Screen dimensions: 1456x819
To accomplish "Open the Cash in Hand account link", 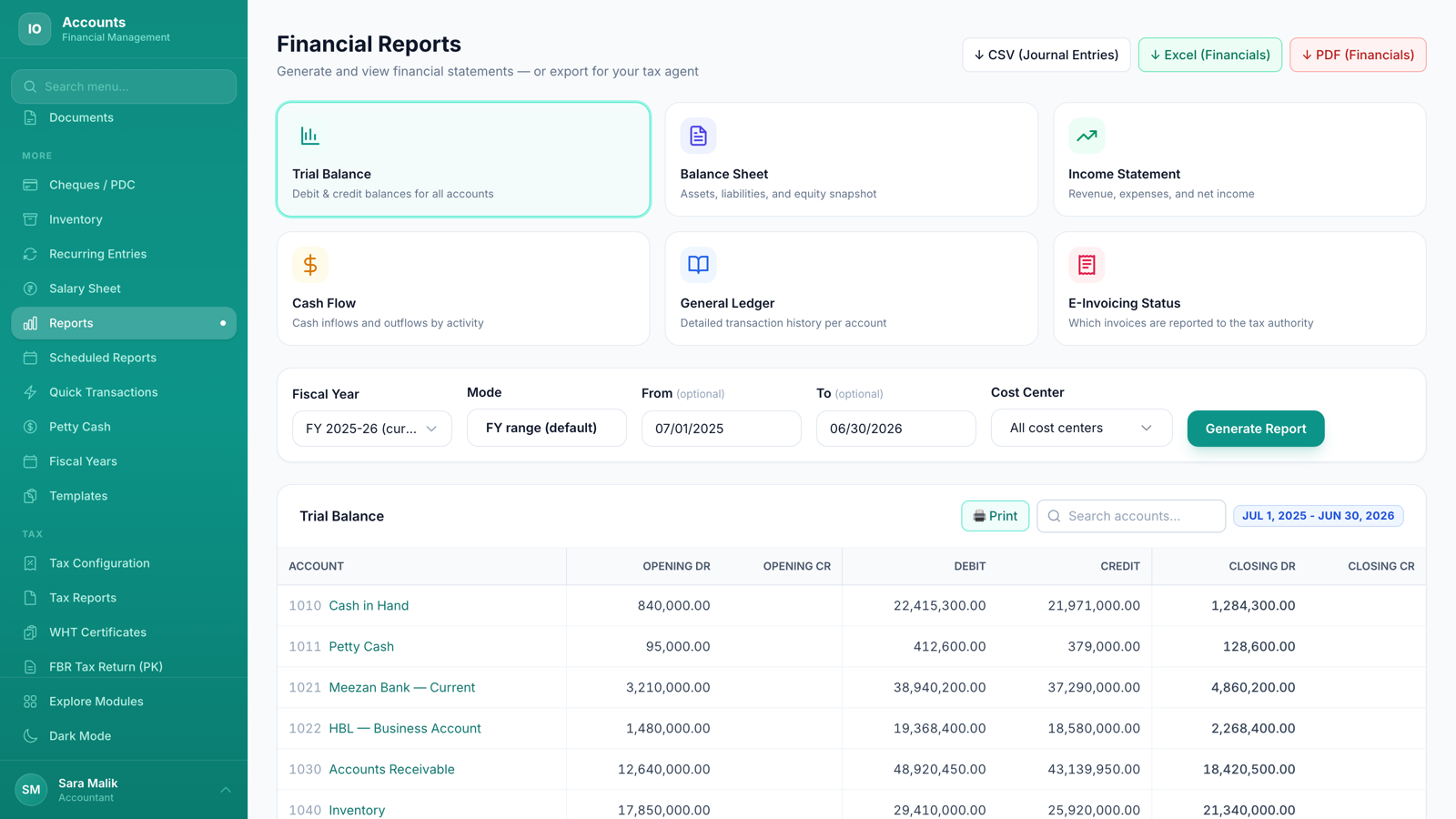I will pos(369,605).
